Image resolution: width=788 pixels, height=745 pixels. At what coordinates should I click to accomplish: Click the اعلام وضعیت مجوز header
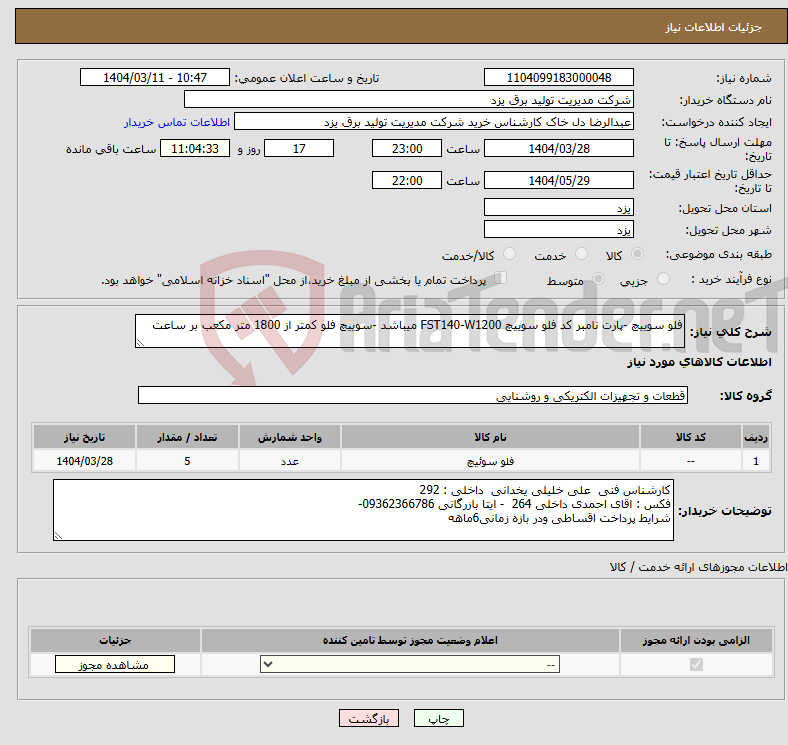click(x=410, y=640)
